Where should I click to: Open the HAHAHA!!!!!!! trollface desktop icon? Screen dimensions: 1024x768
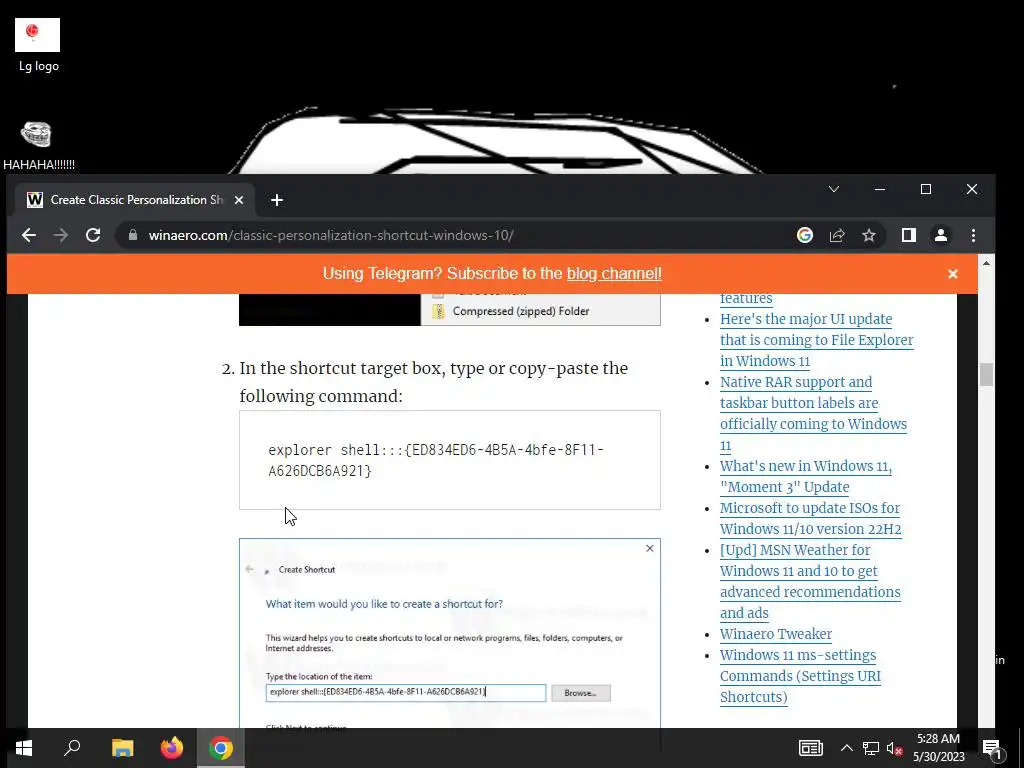click(x=37, y=146)
